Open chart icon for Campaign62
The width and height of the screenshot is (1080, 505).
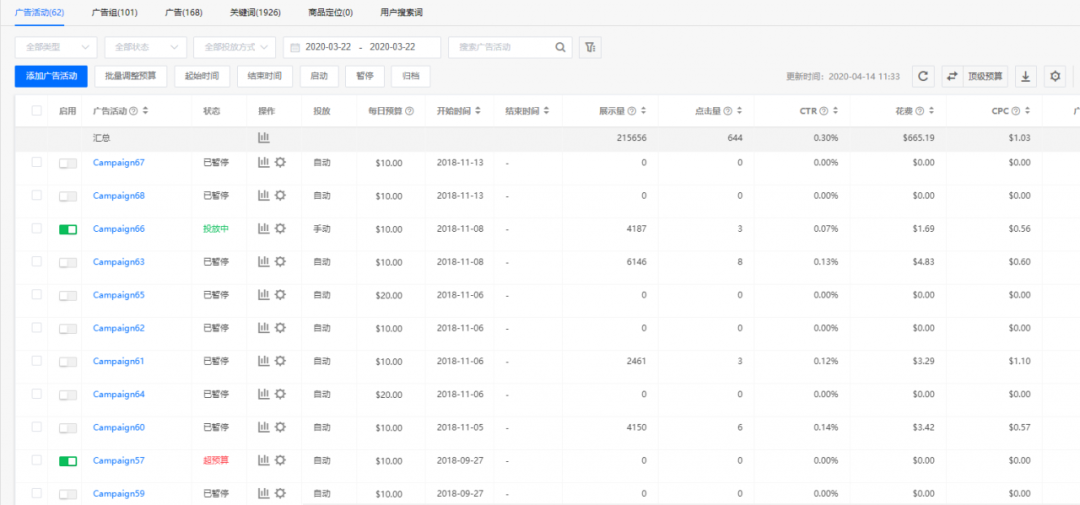(263, 327)
